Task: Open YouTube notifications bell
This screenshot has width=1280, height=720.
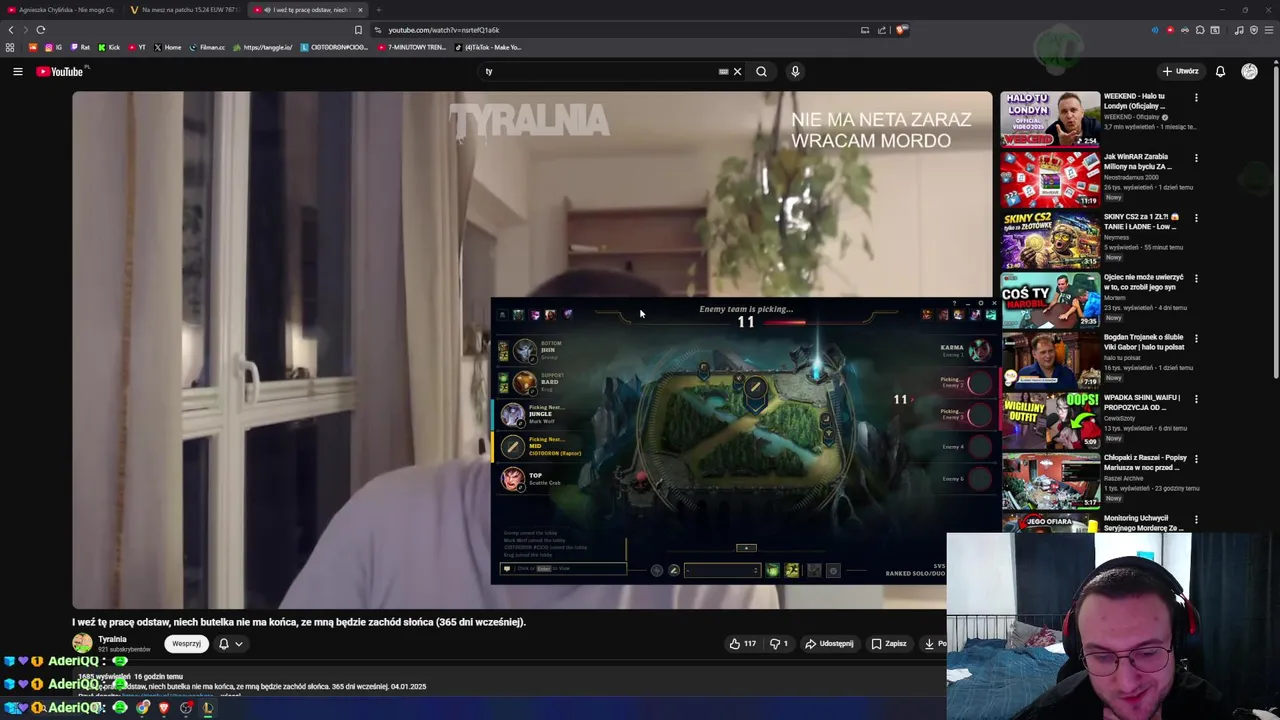Action: pos(1220,71)
